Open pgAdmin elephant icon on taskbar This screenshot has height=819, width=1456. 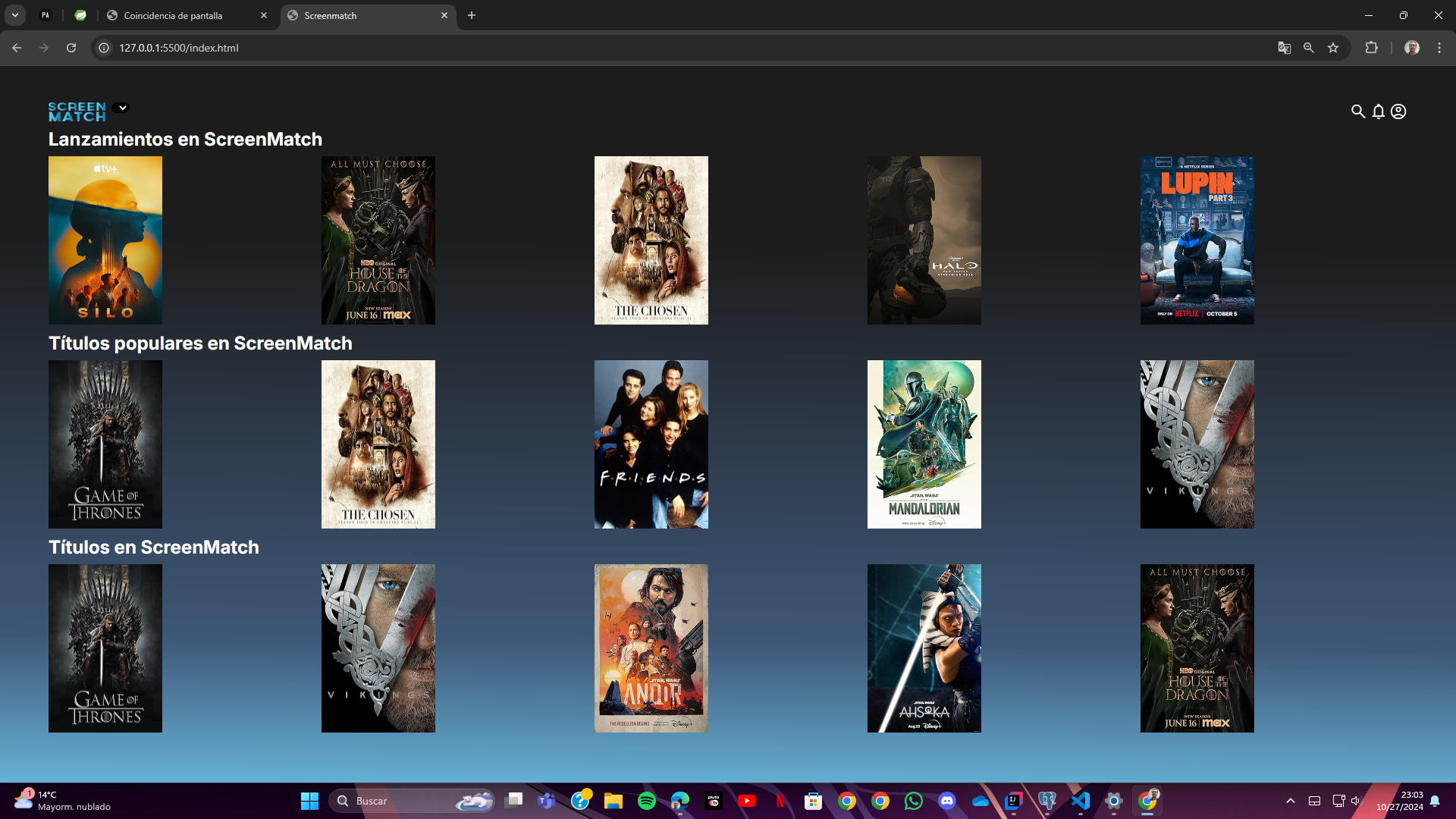[x=1047, y=801]
